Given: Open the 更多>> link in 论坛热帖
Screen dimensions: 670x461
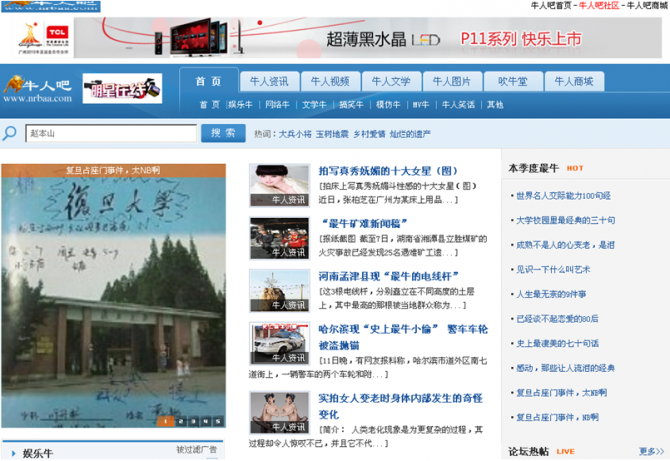Looking at the screenshot, I should [x=651, y=451].
